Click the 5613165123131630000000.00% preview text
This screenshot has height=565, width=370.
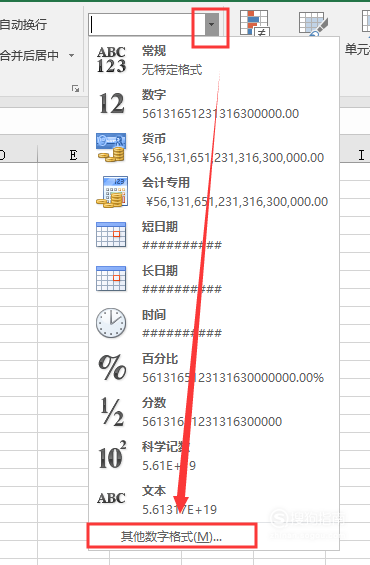tap(233, 377)
